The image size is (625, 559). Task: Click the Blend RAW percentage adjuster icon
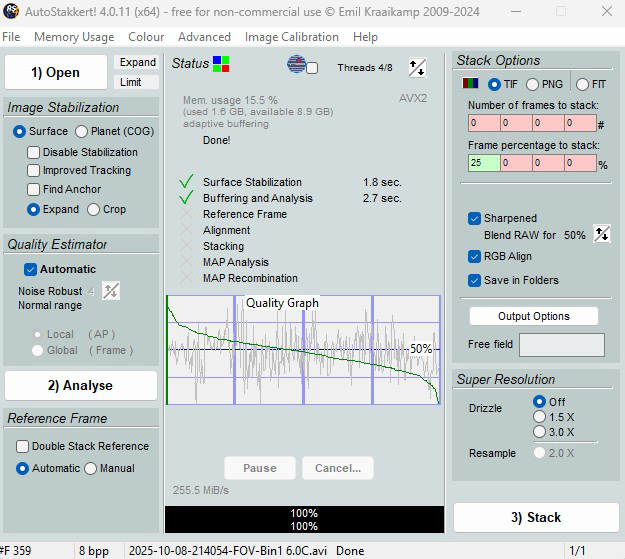point(601,234)
